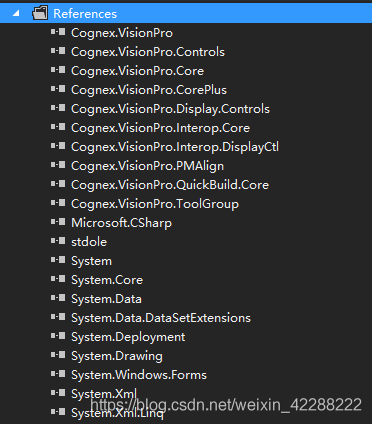Click the stdole reference icon
Image resolution: width=372 pixels, height=424 pixels.
pyautogui.click(x=58, y=241)
